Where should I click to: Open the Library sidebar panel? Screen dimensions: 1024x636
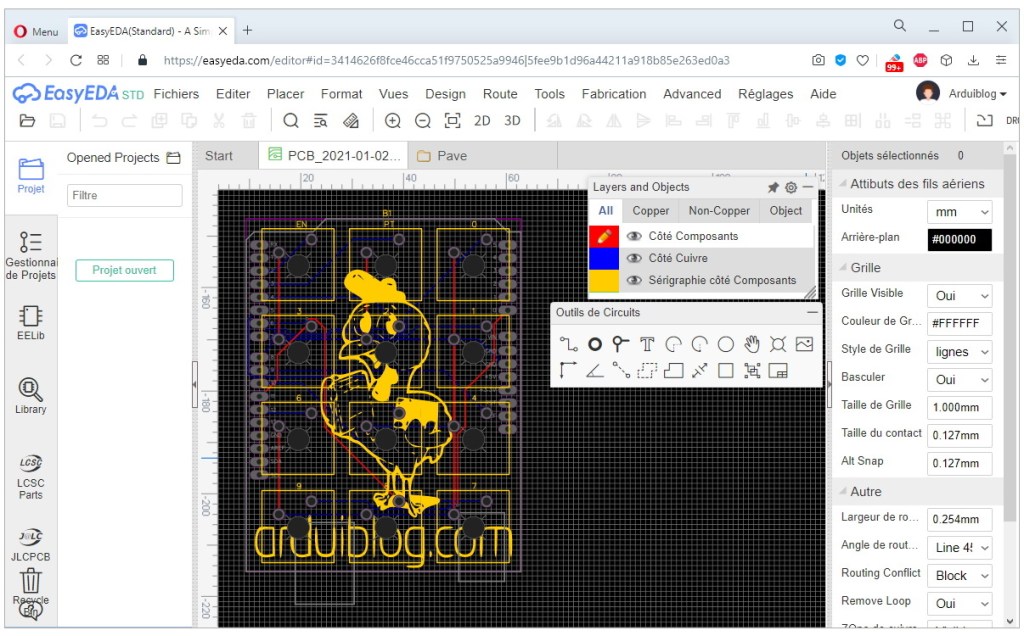30,395
